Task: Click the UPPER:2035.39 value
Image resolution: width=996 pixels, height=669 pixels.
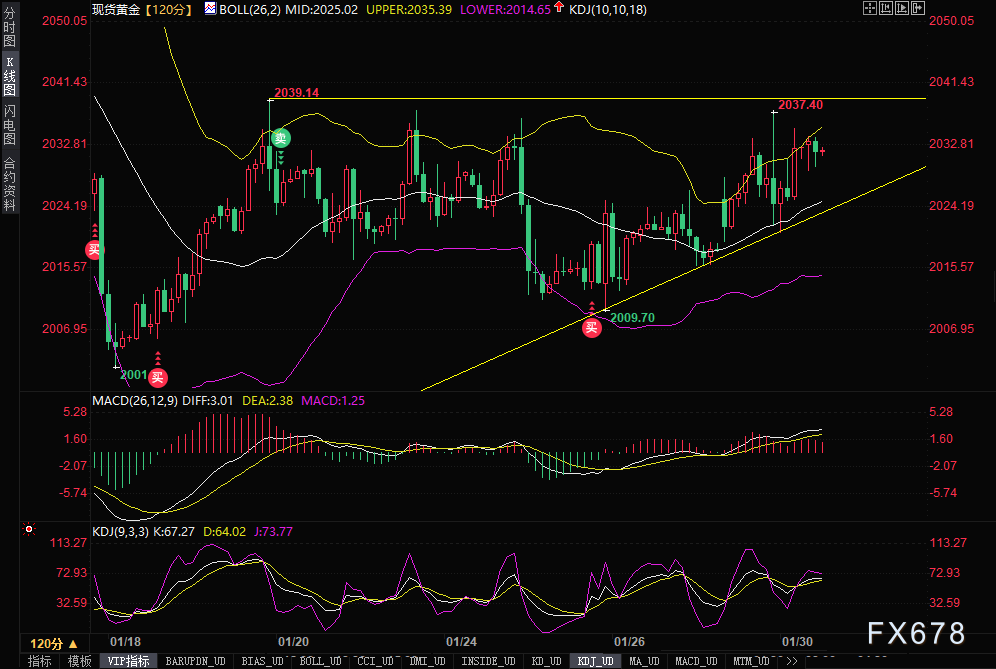Action: 409,10
